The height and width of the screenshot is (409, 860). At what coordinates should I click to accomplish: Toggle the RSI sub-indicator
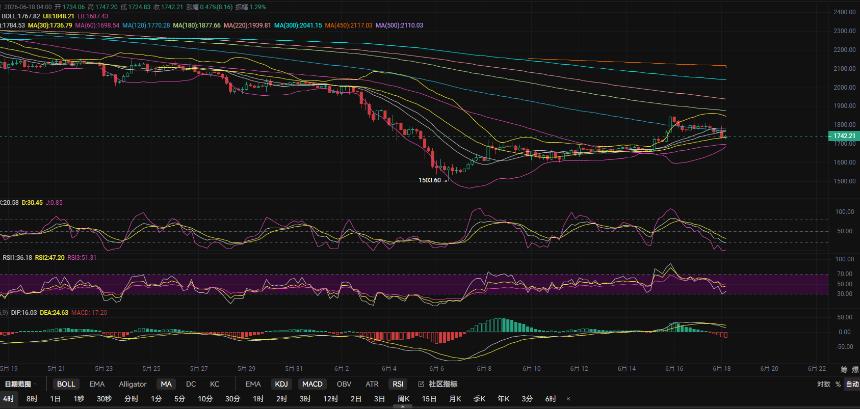click(399, 384)
